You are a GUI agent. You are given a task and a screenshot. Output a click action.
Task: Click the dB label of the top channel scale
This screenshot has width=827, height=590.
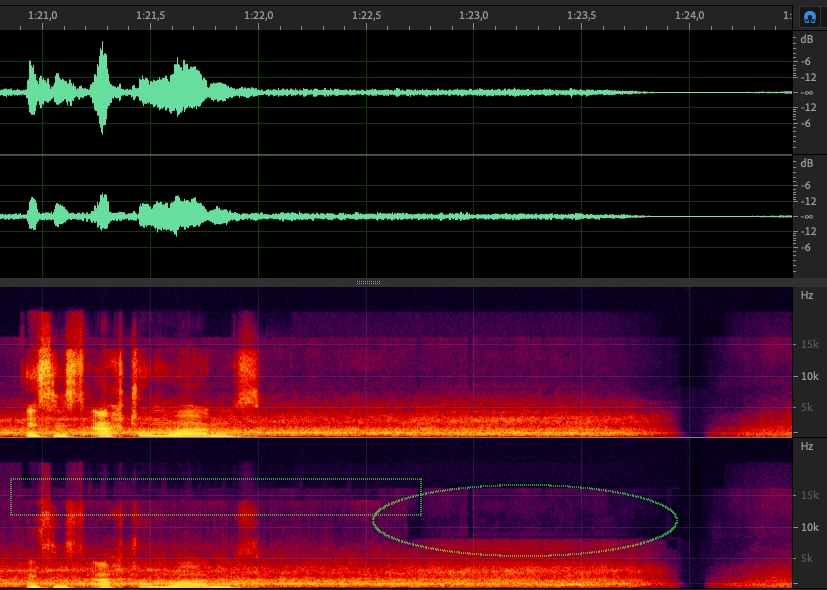point(807,39)
